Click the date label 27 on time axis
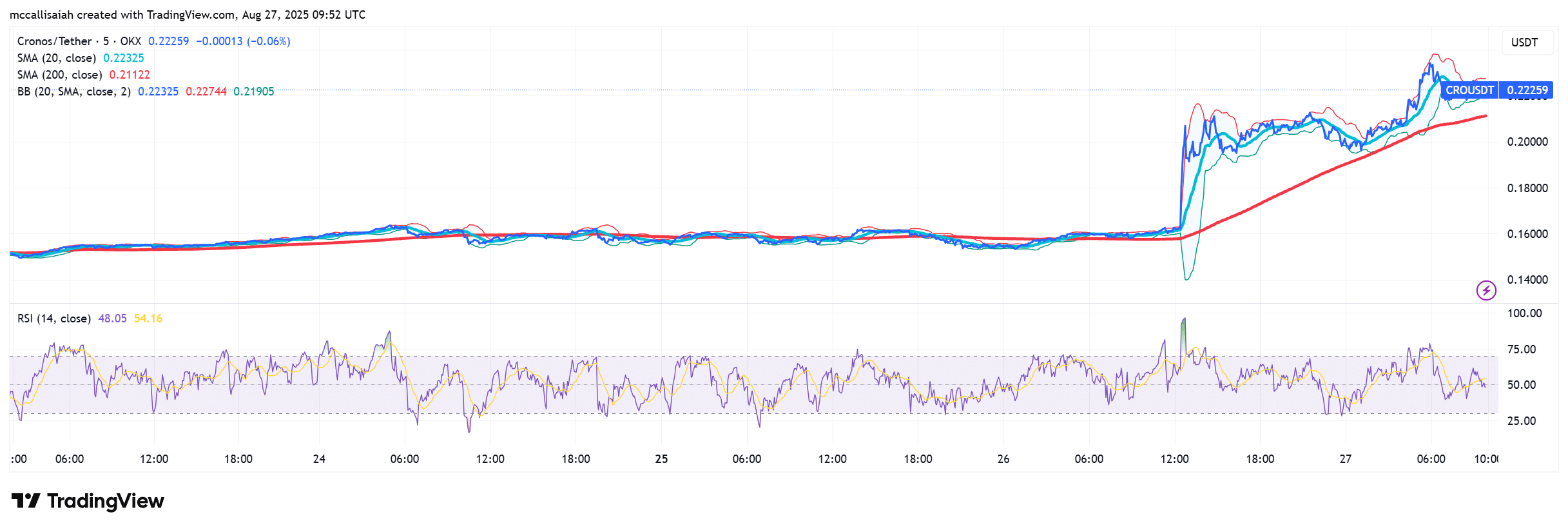1568x530 pixels. tap(1346, 459)
